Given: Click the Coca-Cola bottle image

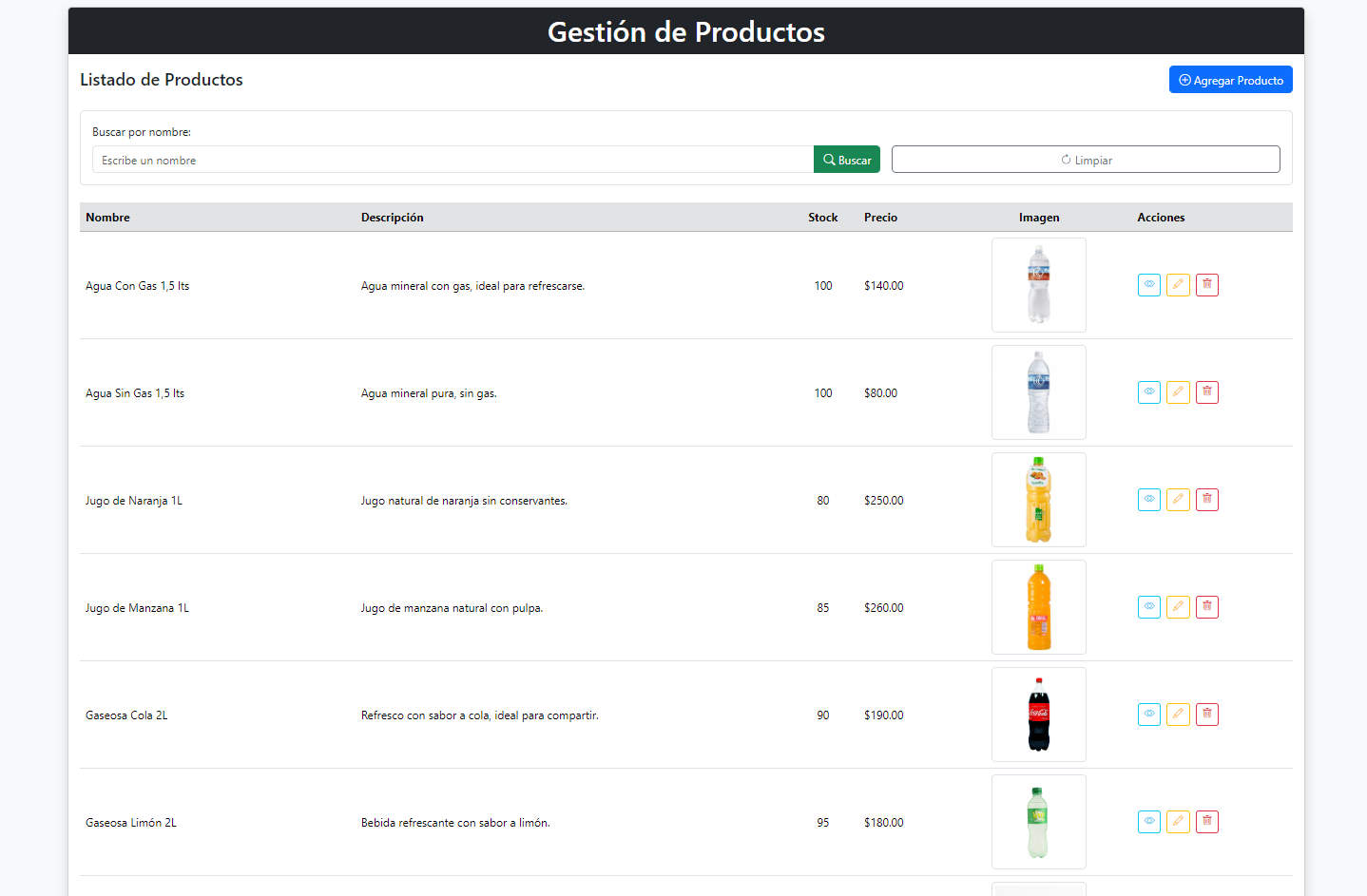Looking at the screenshot, I should pos(1038,715).
